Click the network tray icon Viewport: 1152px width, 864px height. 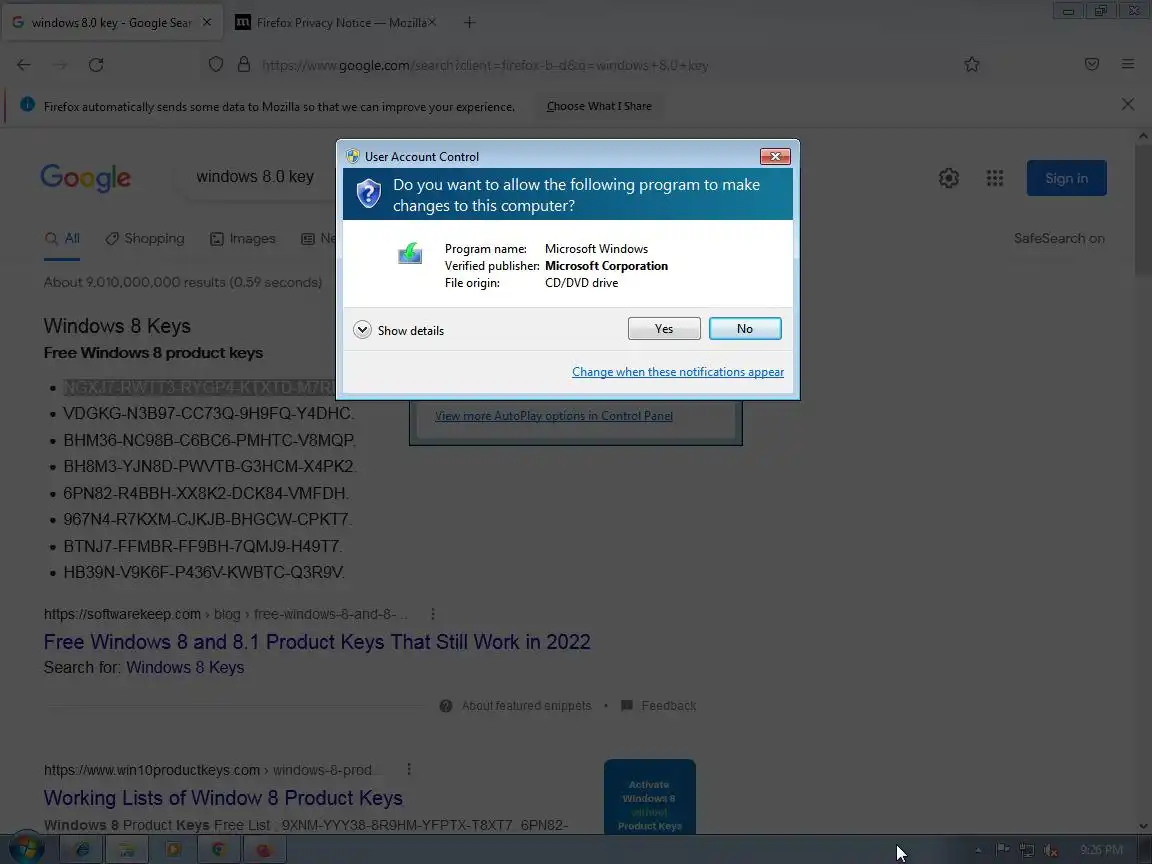1026,850
